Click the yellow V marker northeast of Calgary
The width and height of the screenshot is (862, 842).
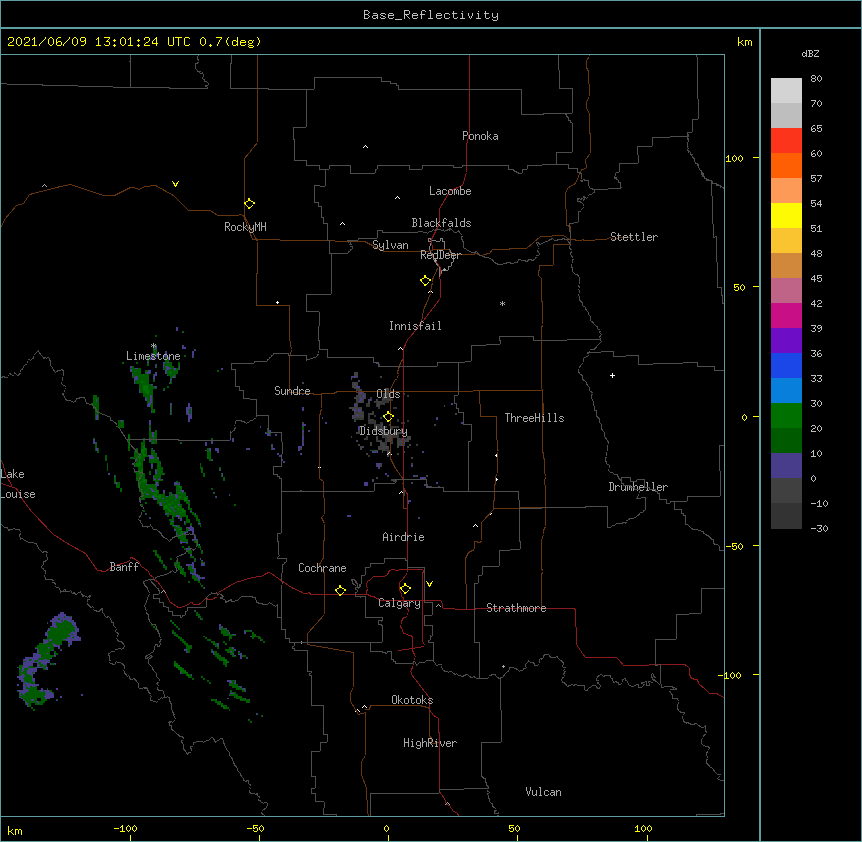[429, 584]
